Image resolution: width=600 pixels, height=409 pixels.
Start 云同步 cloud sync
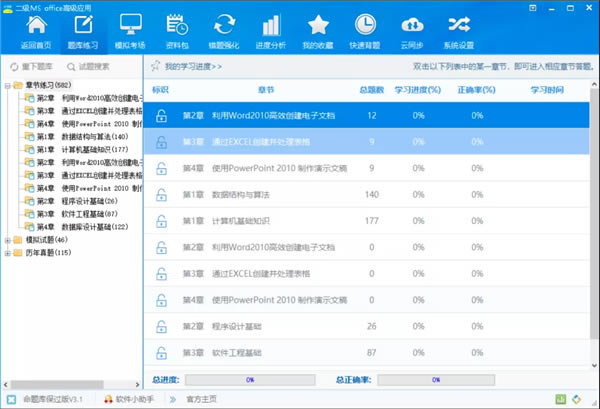(412, 26)
